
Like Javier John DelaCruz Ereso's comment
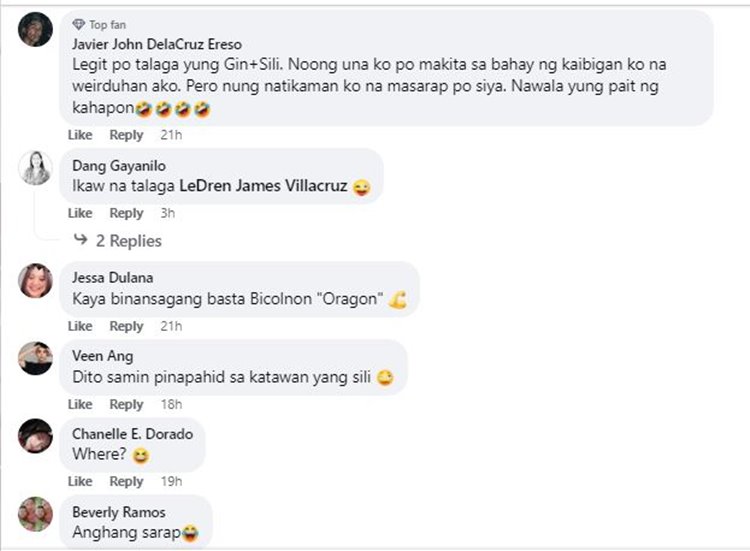coord(80,135)
